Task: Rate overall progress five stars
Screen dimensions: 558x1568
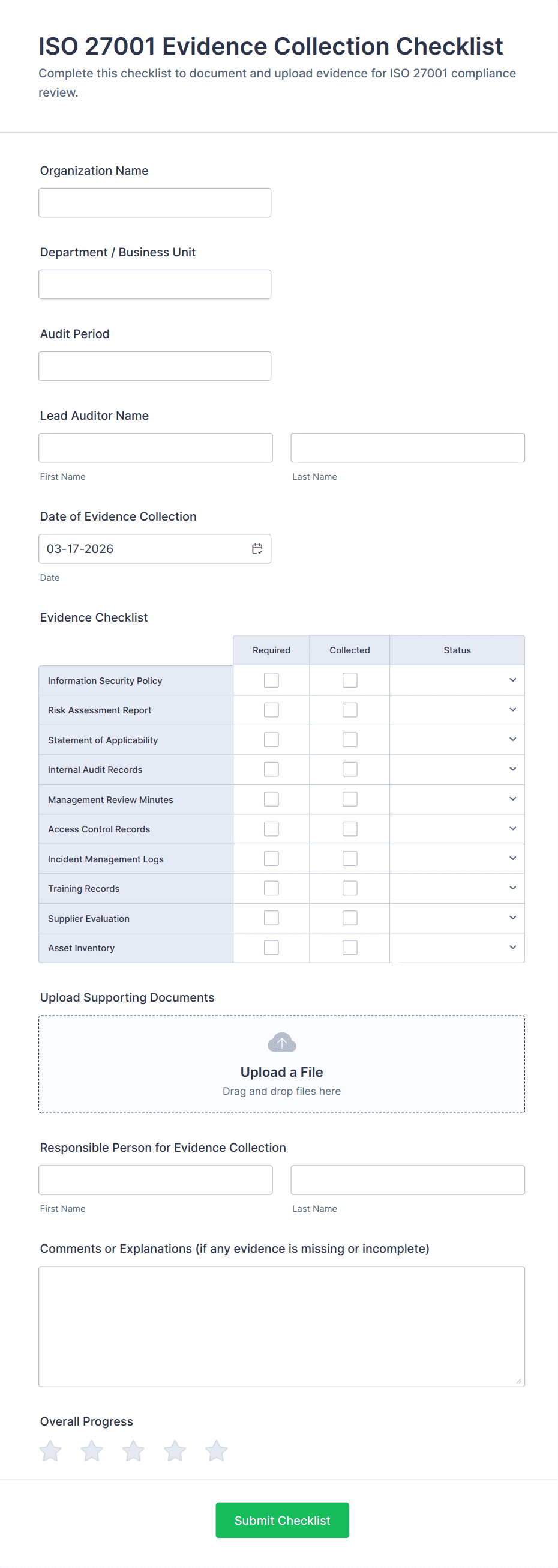Action: click(217, 1450)
